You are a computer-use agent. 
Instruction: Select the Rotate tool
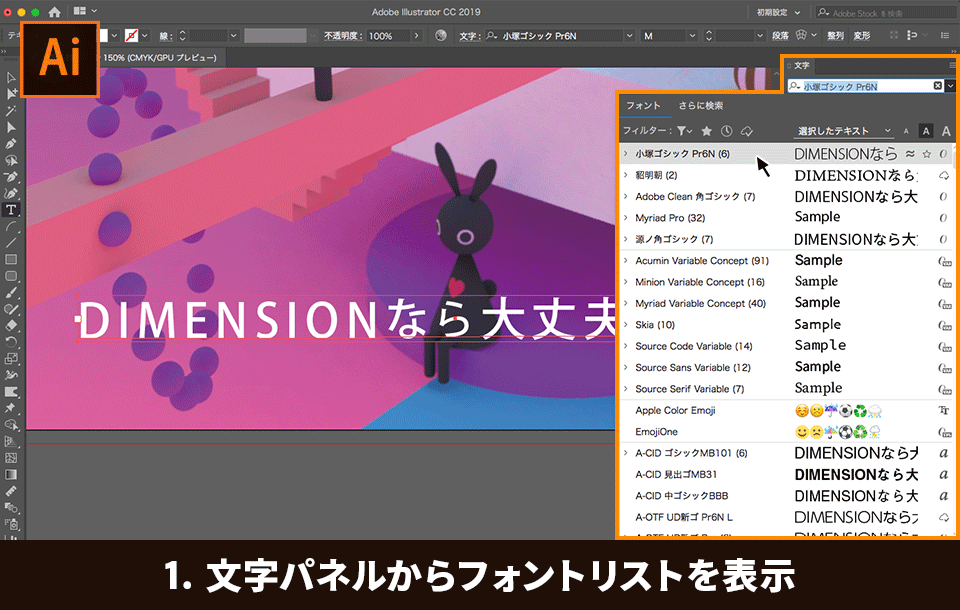click(10, 342)
